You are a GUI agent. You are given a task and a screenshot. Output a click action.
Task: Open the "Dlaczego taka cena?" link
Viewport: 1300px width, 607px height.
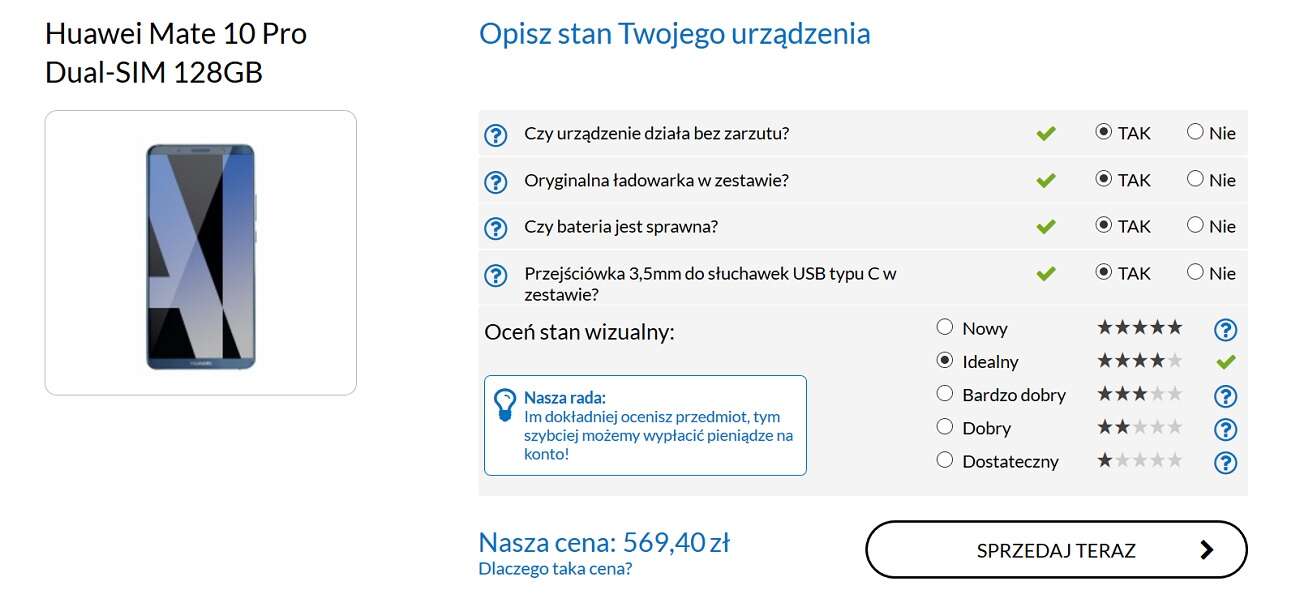[x=553, y=568]
